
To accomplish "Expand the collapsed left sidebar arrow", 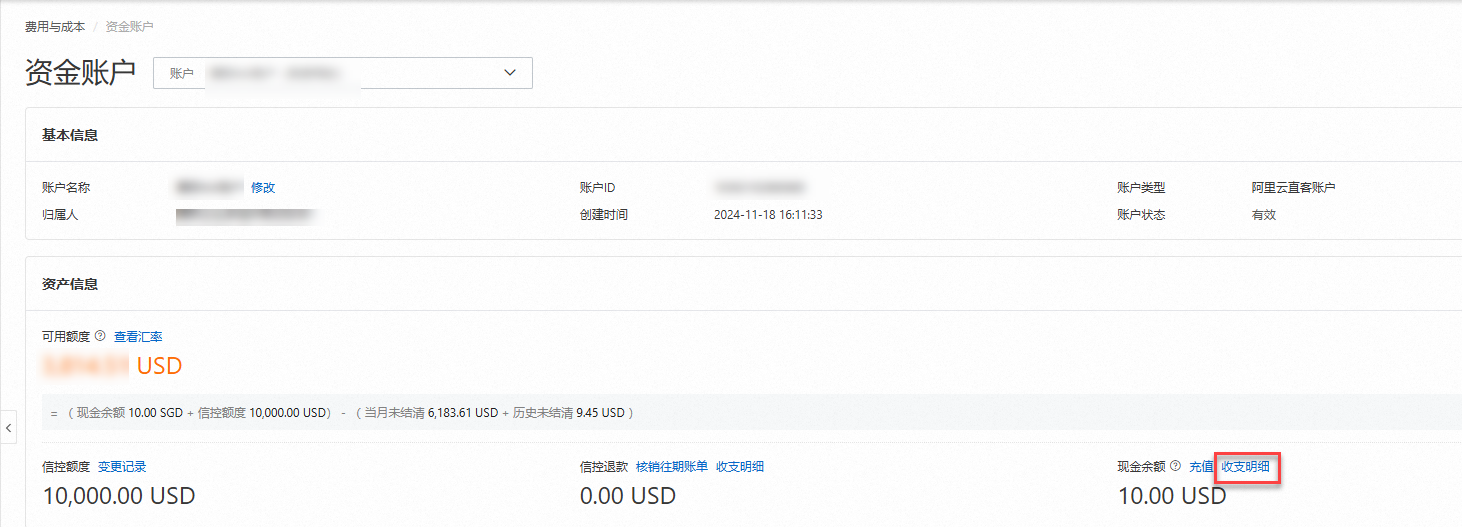I will coord(8,428).
